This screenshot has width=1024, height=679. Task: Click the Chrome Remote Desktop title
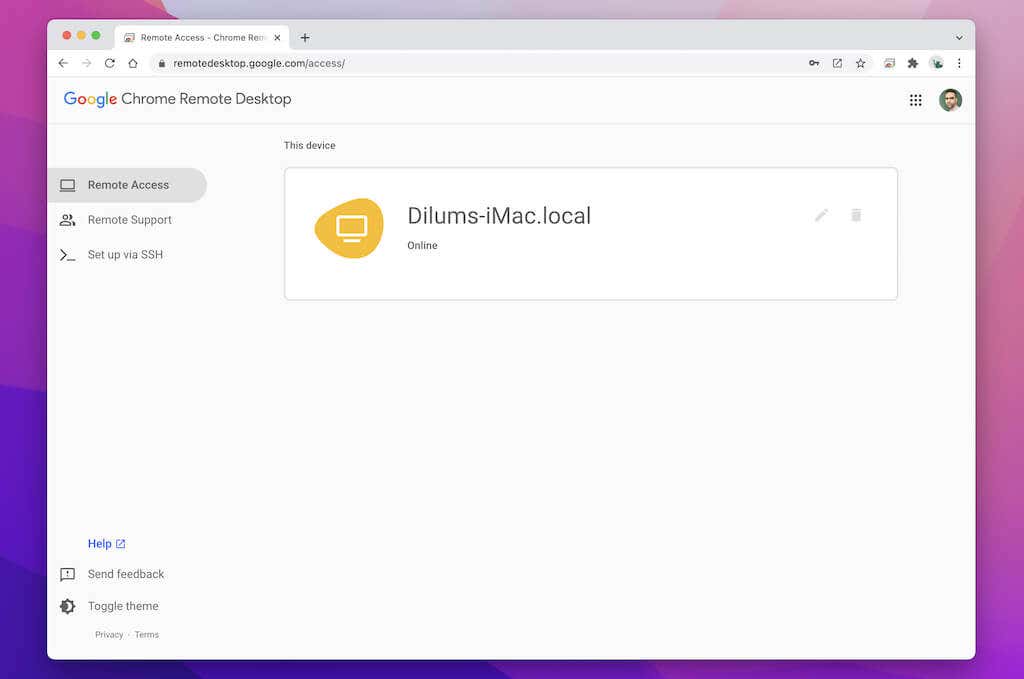(206, 99)
